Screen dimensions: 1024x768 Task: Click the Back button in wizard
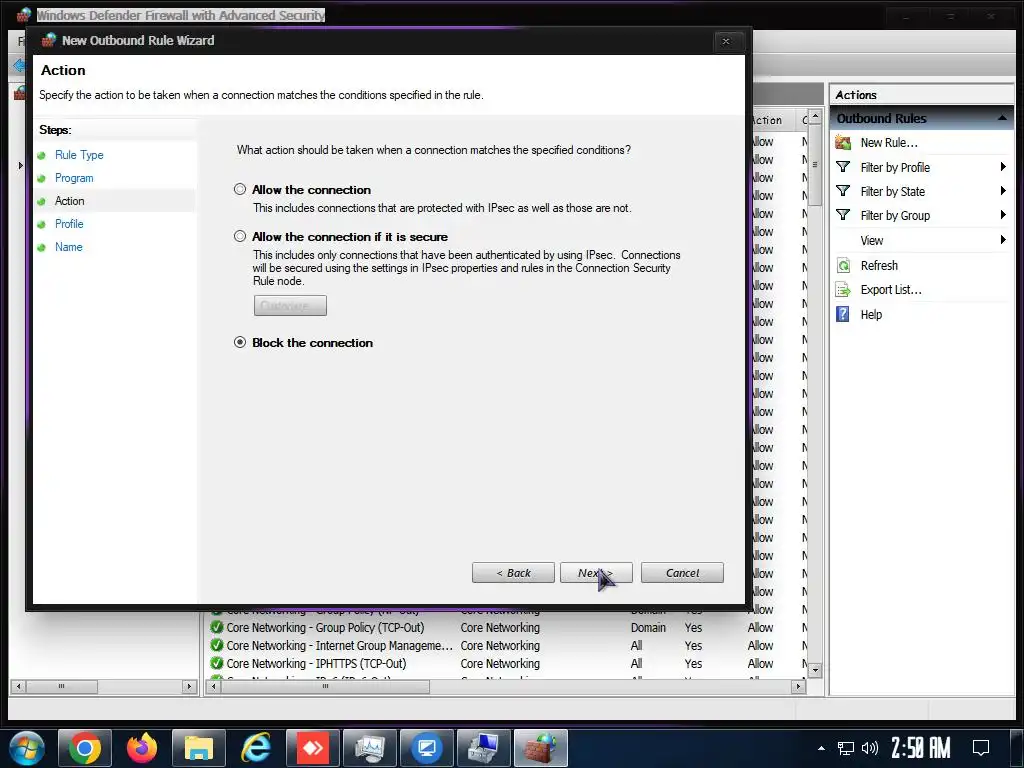point(513,573)
